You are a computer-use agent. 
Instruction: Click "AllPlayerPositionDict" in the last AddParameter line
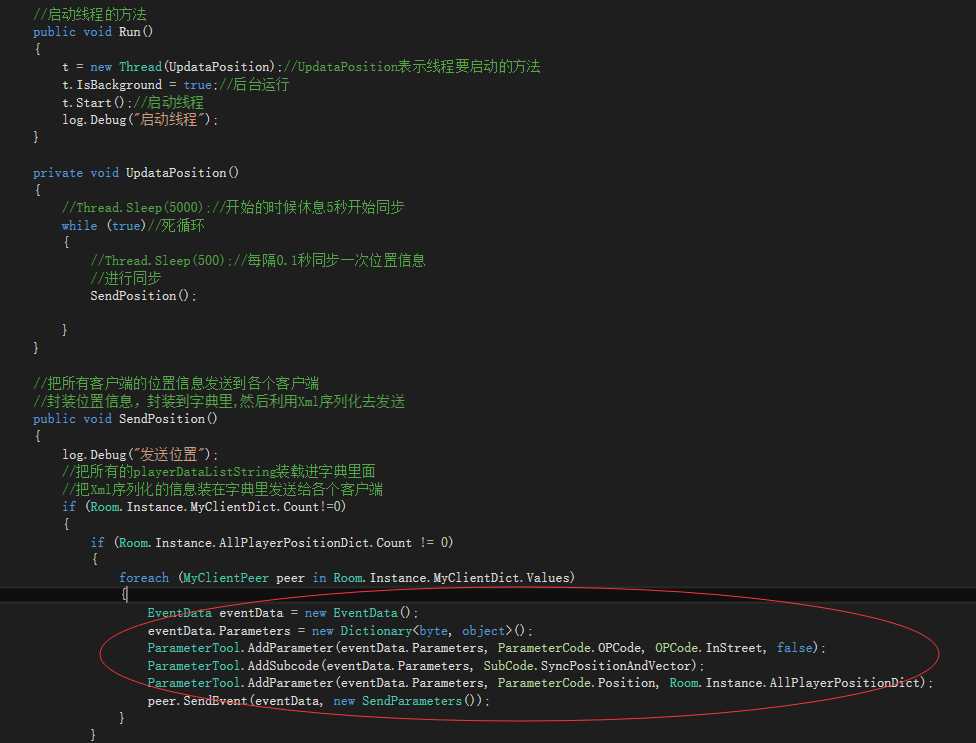tap(844, 683)
